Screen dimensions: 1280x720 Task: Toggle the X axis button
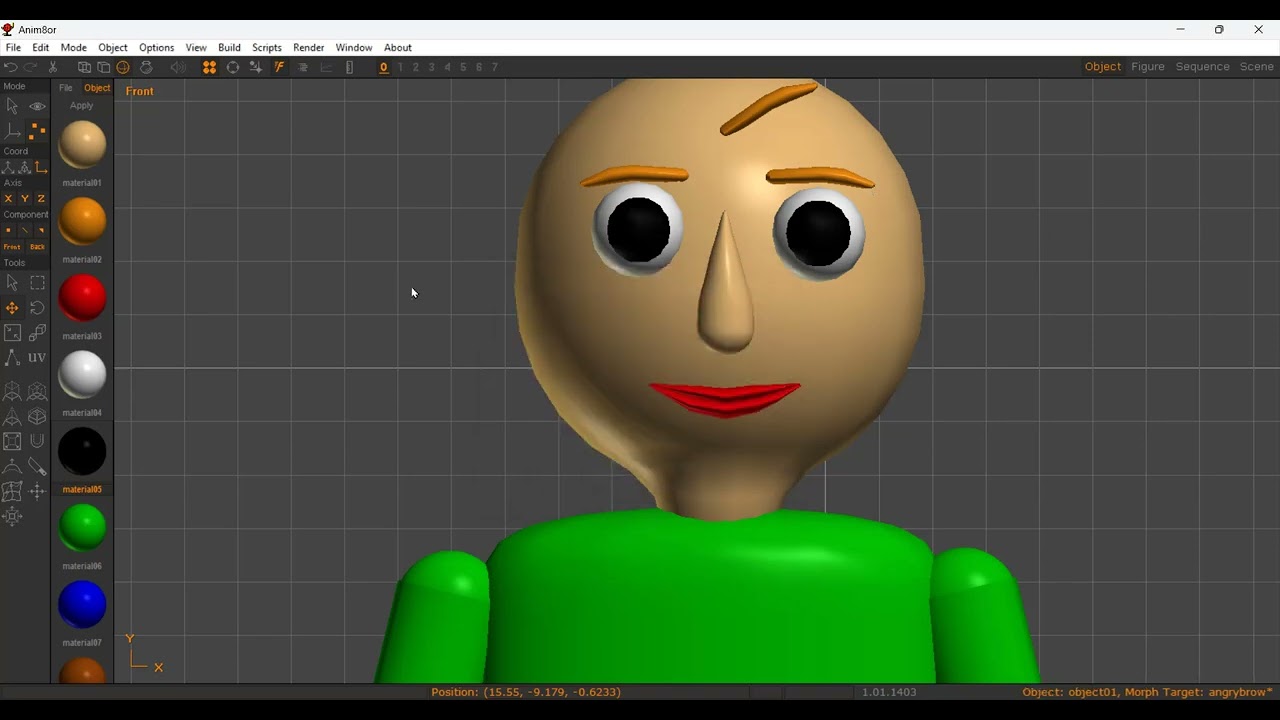coord(8,199)
